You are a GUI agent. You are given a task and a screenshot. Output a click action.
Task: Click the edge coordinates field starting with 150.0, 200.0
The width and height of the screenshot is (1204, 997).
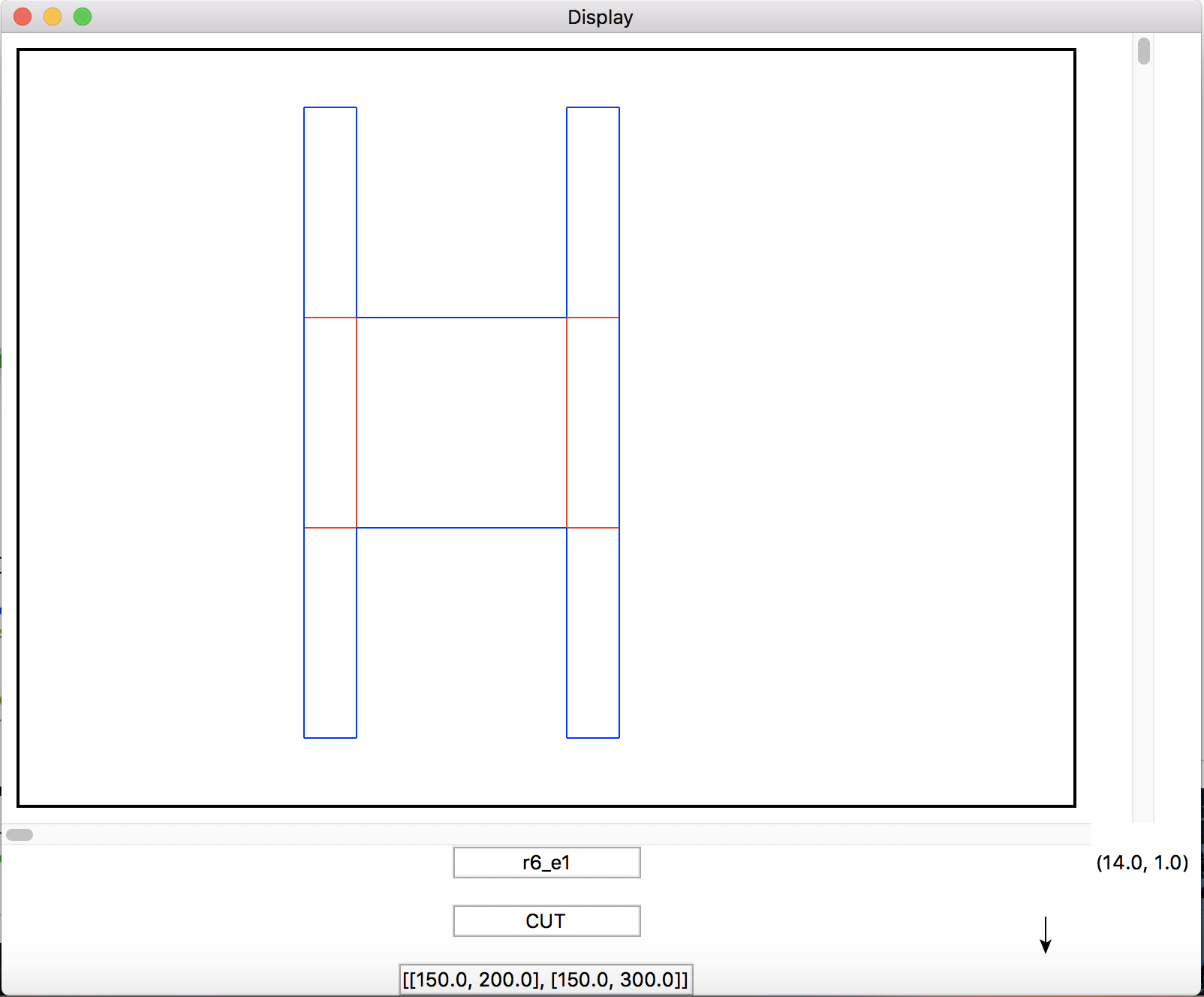546,980
